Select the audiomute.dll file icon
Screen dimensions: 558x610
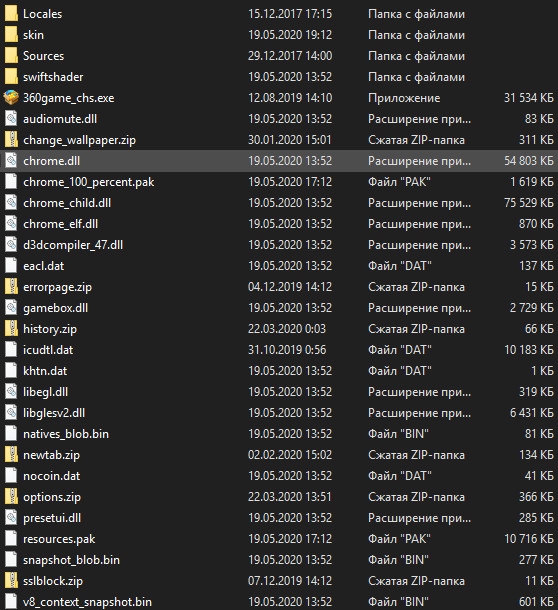(11, 119)
